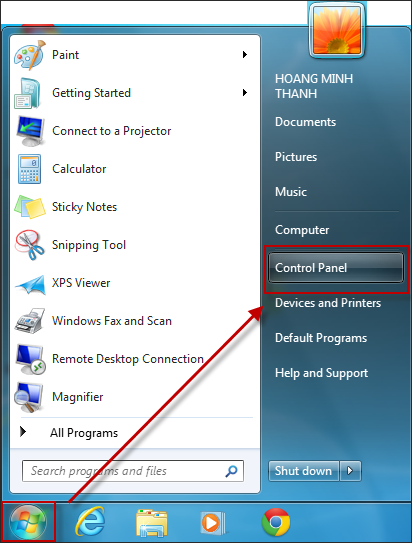Open the XPS Viewer icon
This screenshot has height=543, width=412.
pyautogui.click(x=30, y=285)
